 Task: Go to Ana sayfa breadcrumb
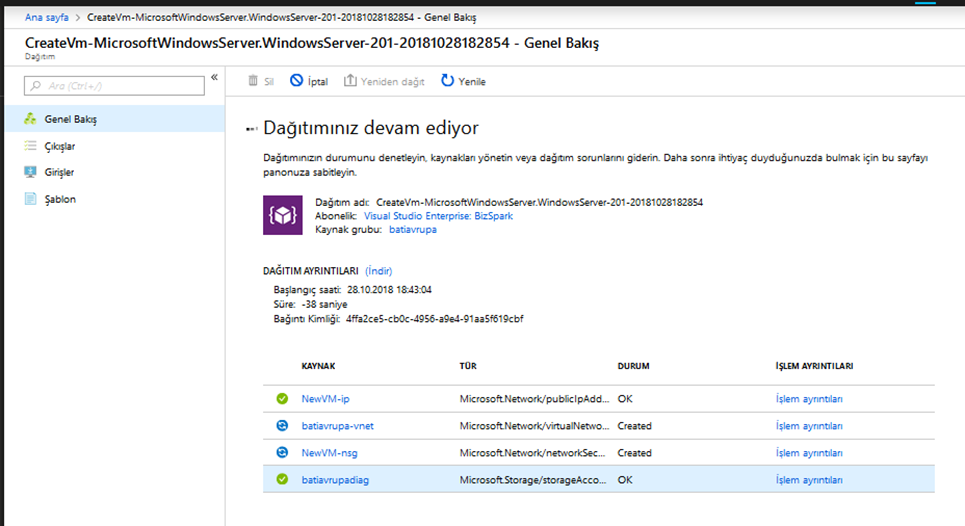coord(47,17)
